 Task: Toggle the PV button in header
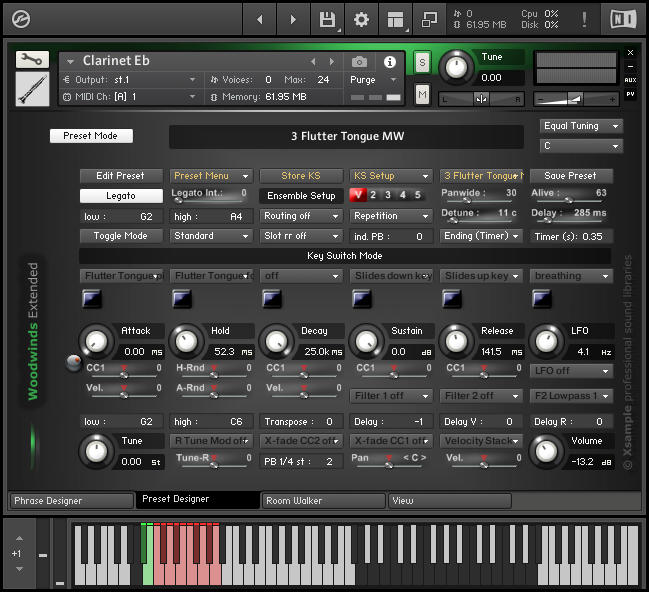click(630, 94)
